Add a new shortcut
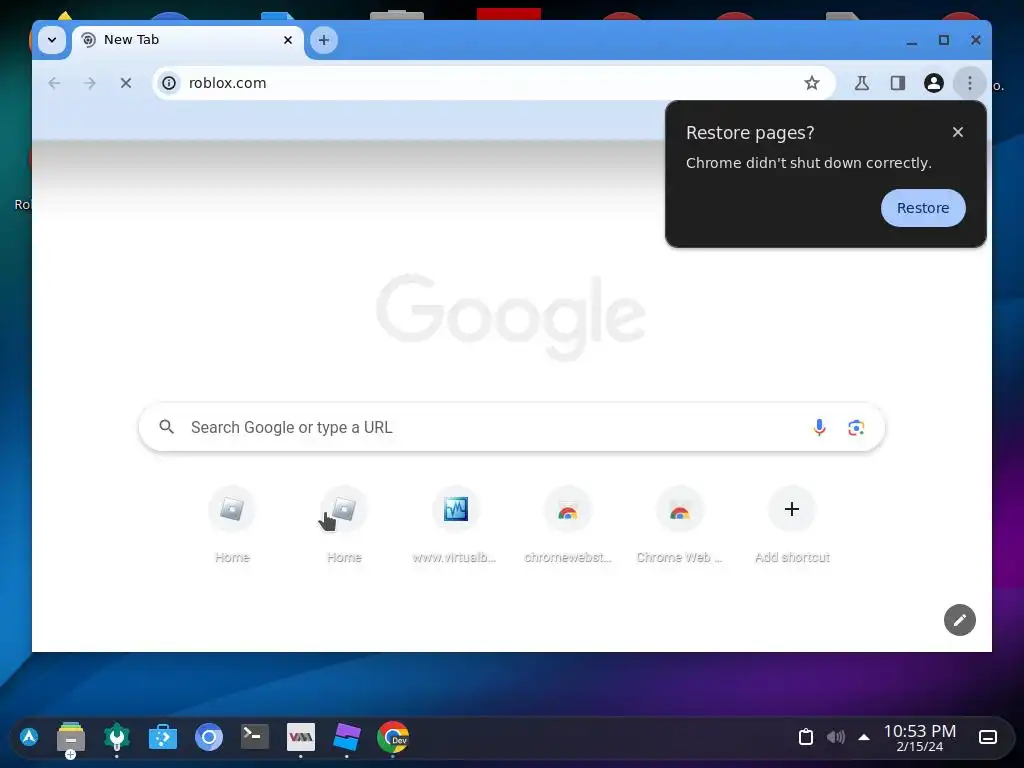 point(792,525)
